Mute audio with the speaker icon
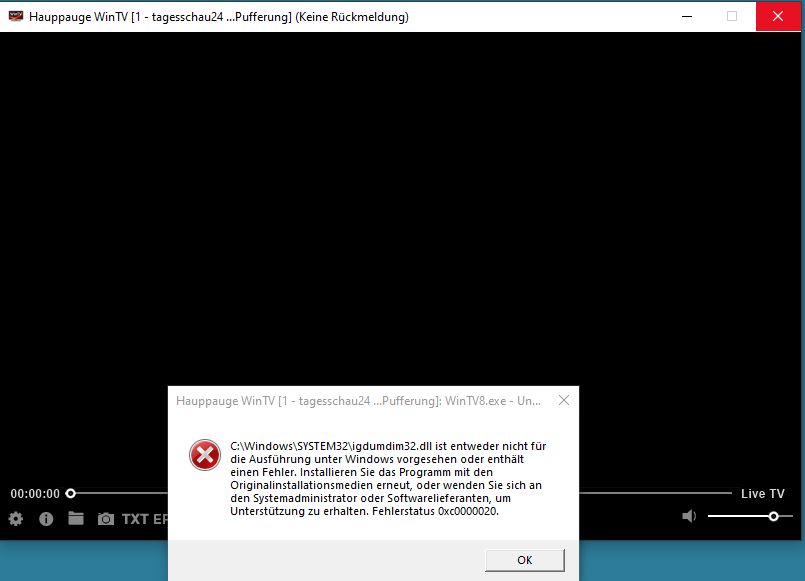The width and height of the screenshot is (805, 581). tap(689, 516)
